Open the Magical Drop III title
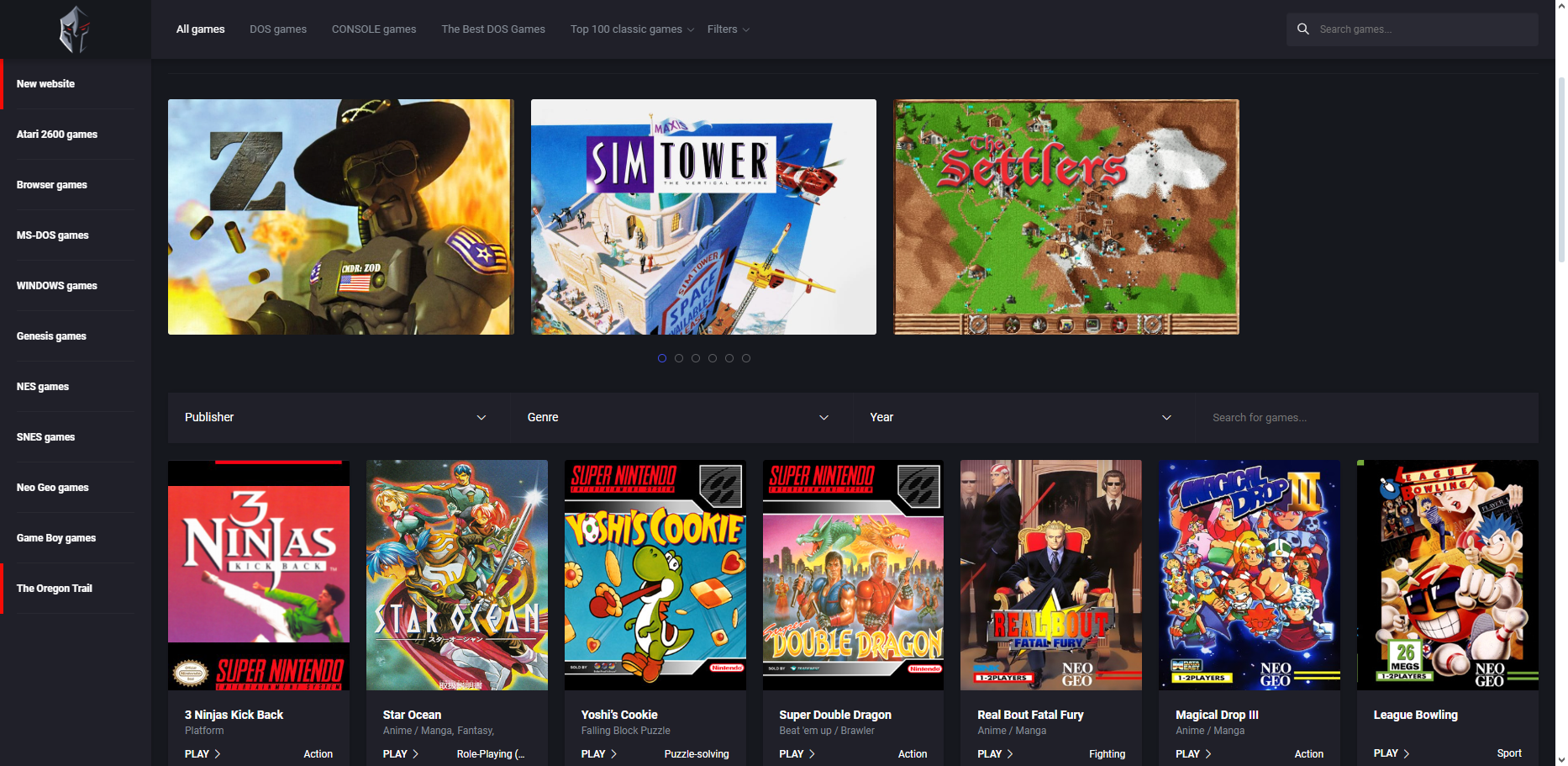Image resolution: width=1568 pixels, height=766 pixels. 1217,715
